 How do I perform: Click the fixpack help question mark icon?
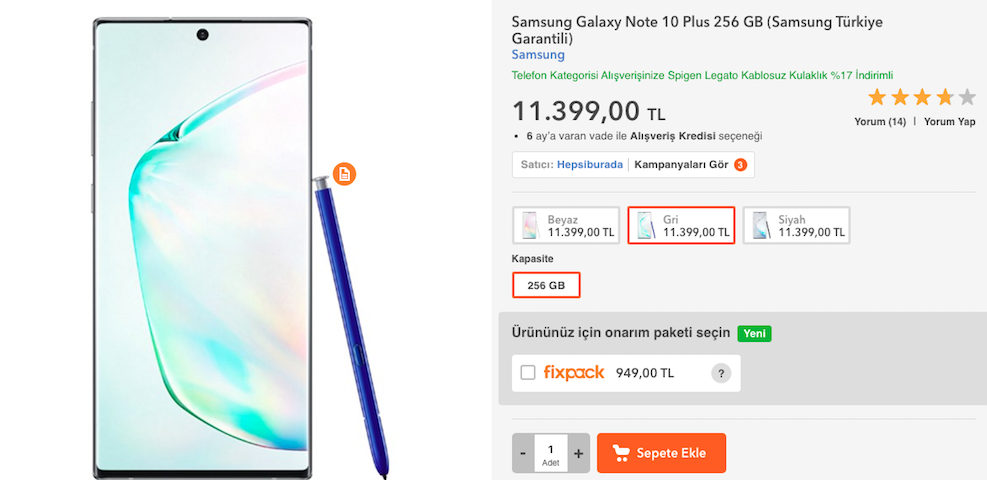click(720, 373)
